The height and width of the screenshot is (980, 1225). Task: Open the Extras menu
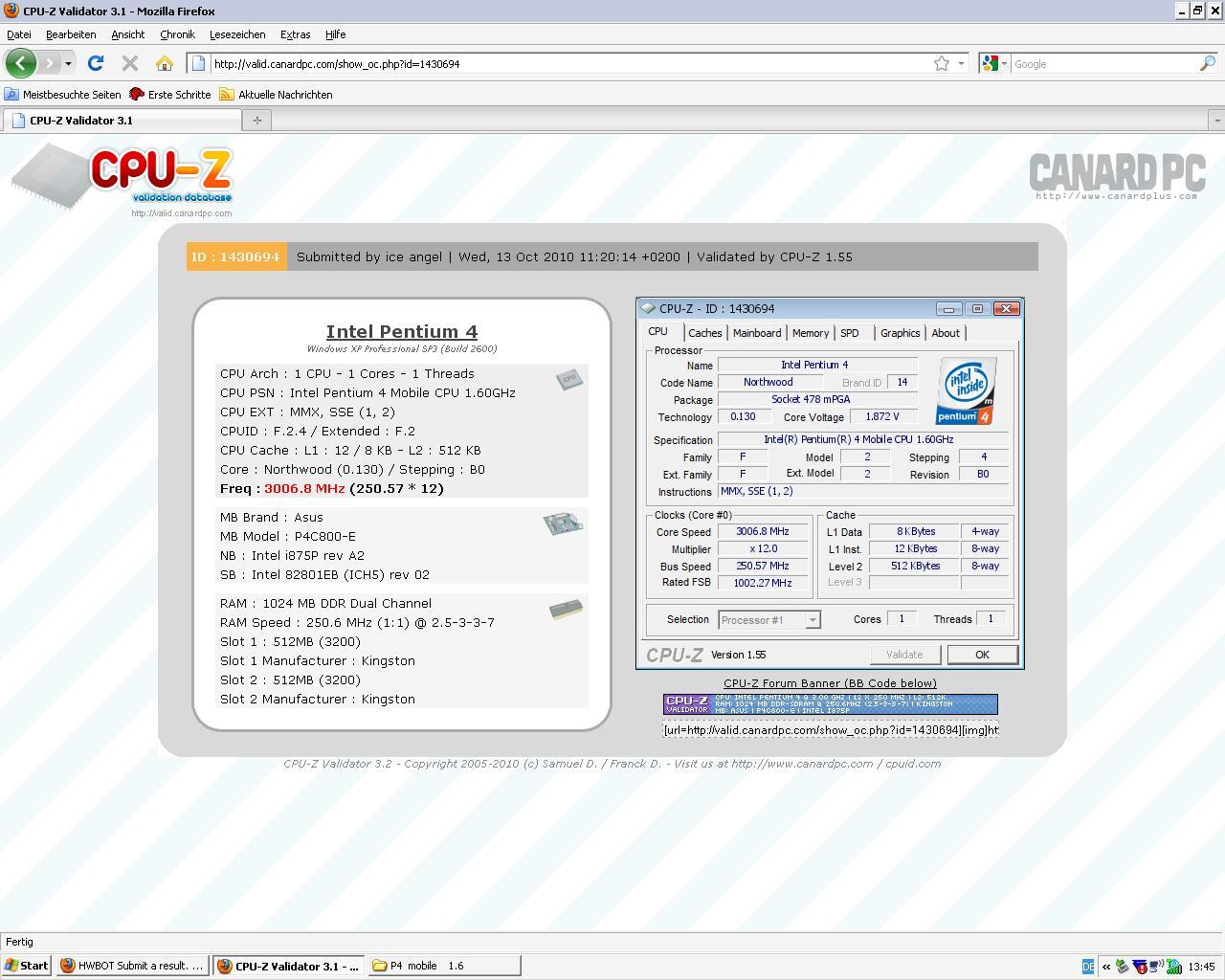[295, 34]
